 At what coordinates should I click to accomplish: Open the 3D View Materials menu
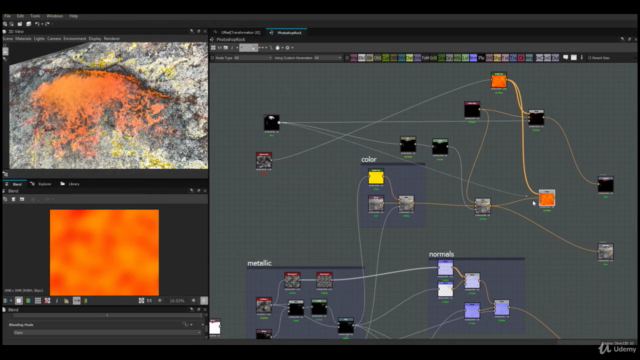23,39
